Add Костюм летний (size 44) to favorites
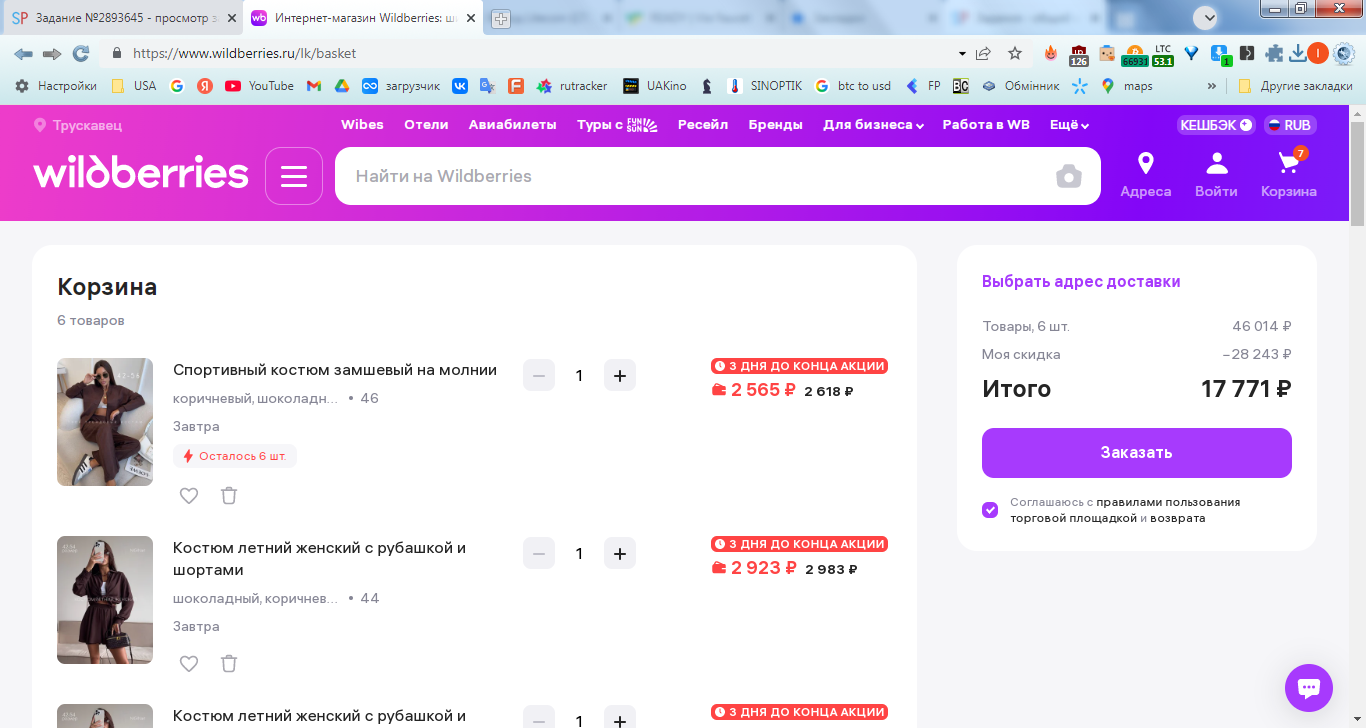Screen dimensions: 1366x728 (x=189, y=663)
